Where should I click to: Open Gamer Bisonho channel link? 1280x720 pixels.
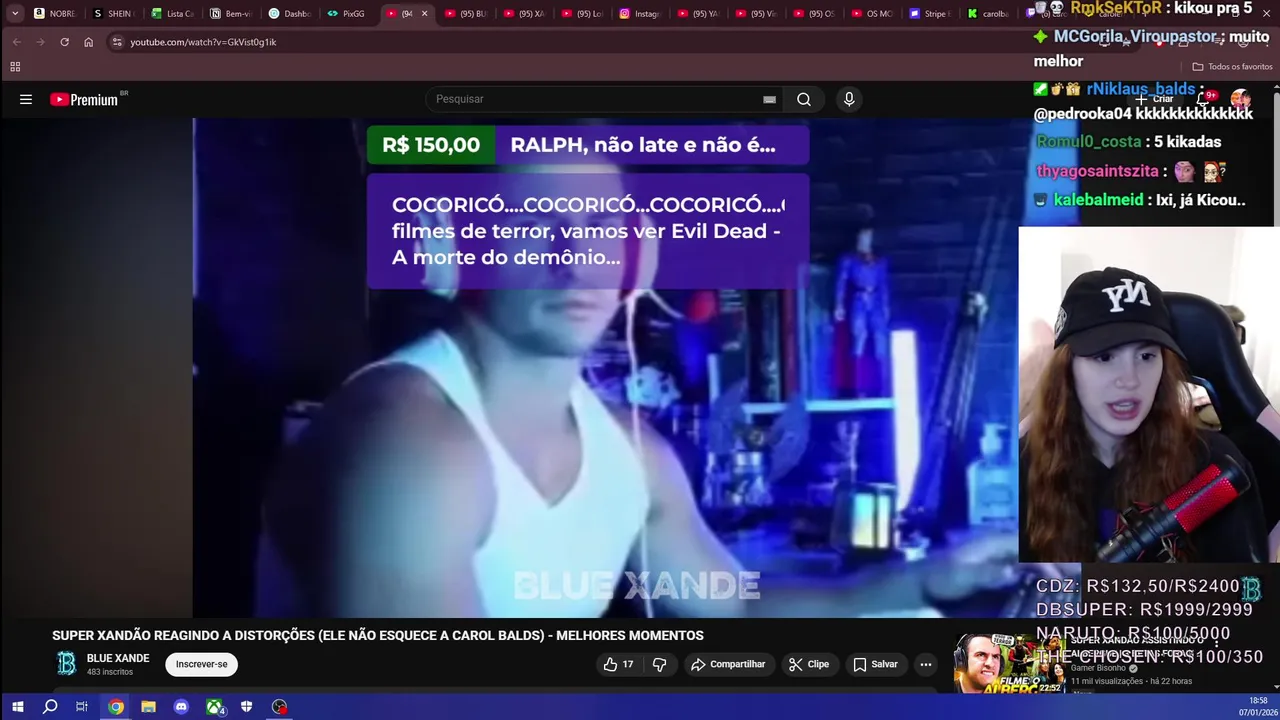click(x=1098, y=668)
